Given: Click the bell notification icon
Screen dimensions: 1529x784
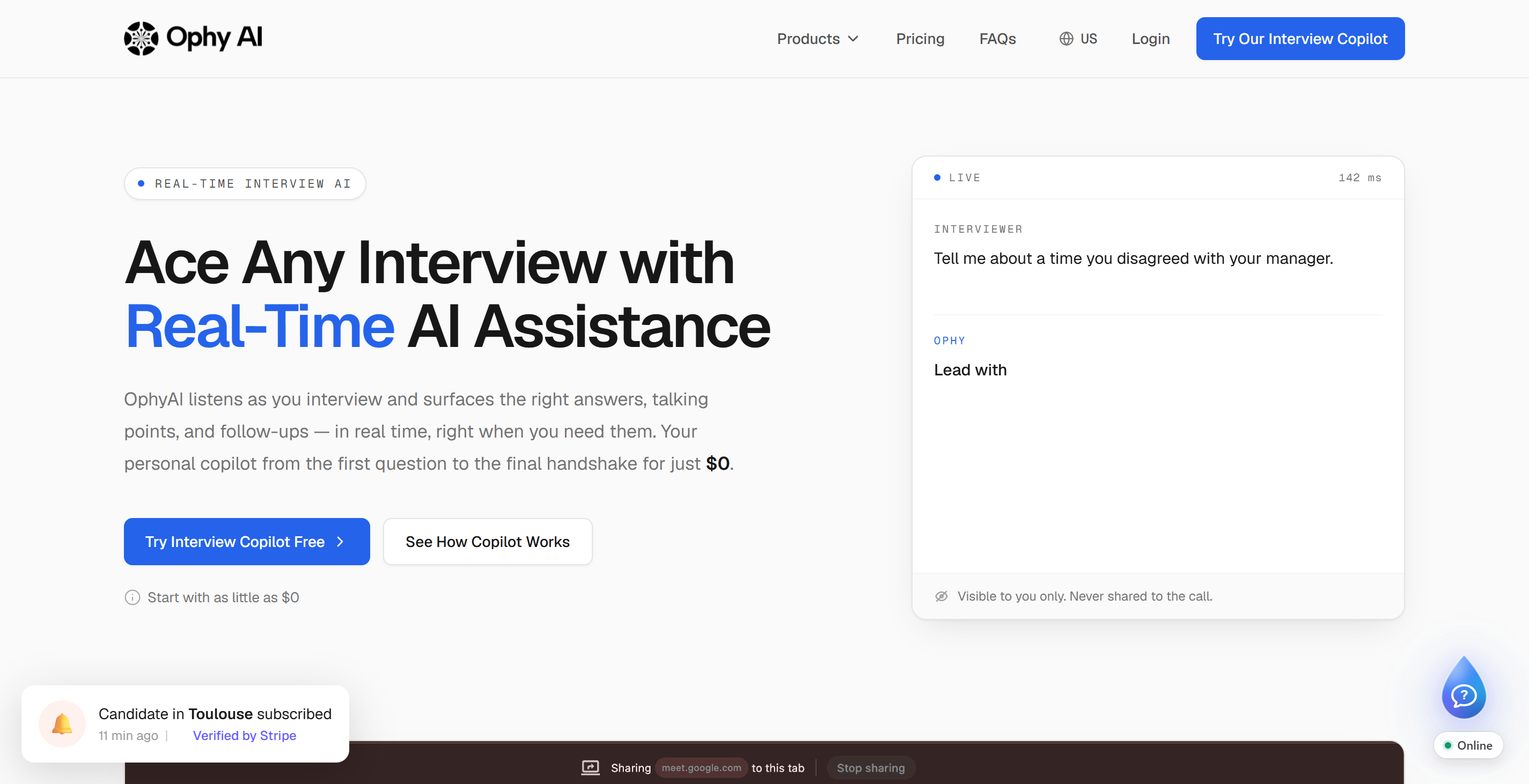Looking at the screenshot, I should pyautogui.click(x=62, y=723).
